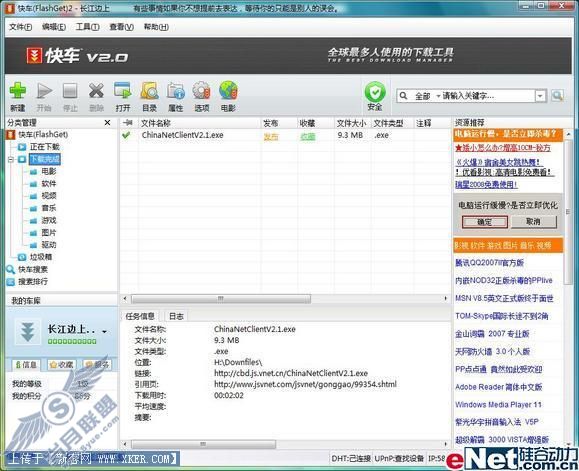Switch to the 收藏 tab in 我的车库

tap(62, 365)
